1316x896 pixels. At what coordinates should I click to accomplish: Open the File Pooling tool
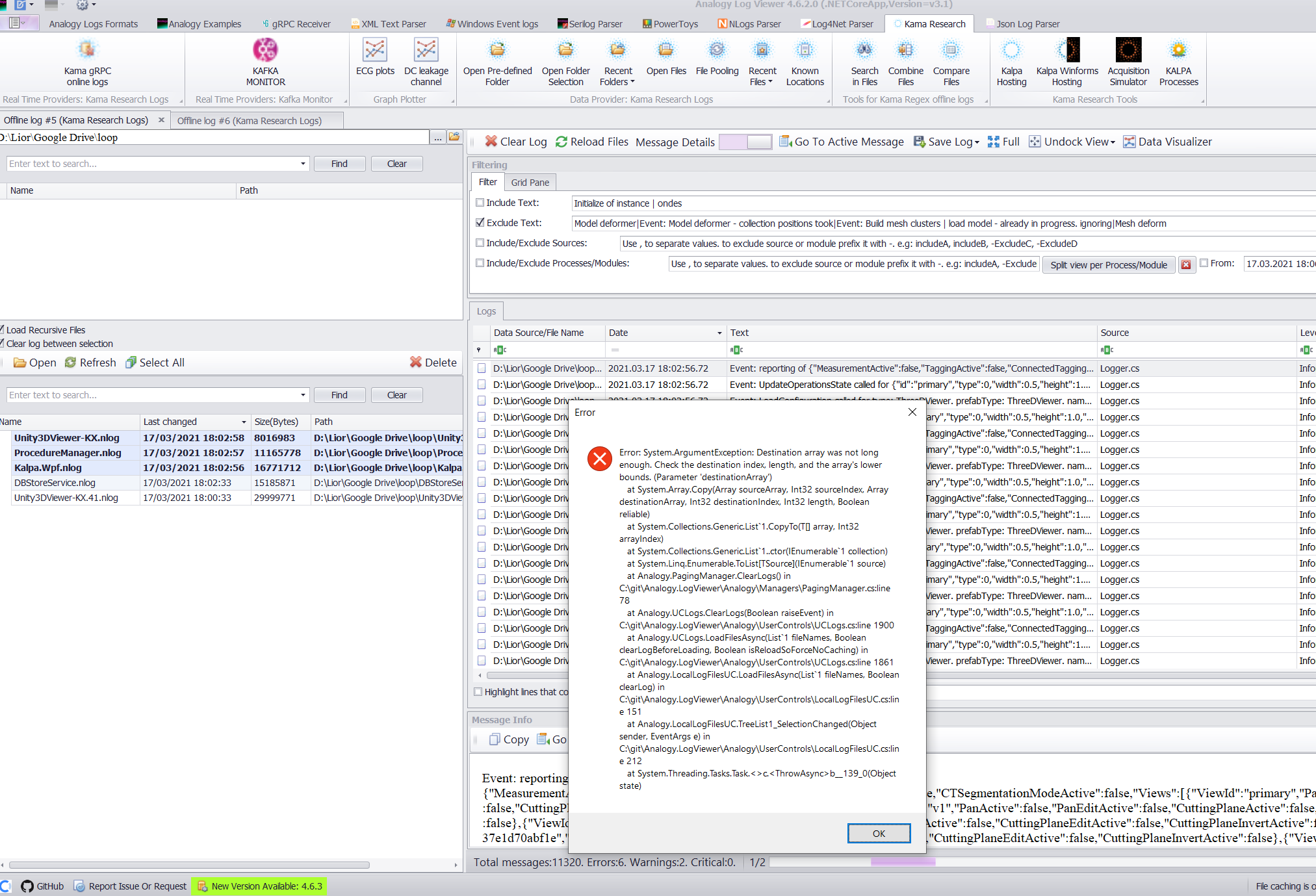pos(717,58)
